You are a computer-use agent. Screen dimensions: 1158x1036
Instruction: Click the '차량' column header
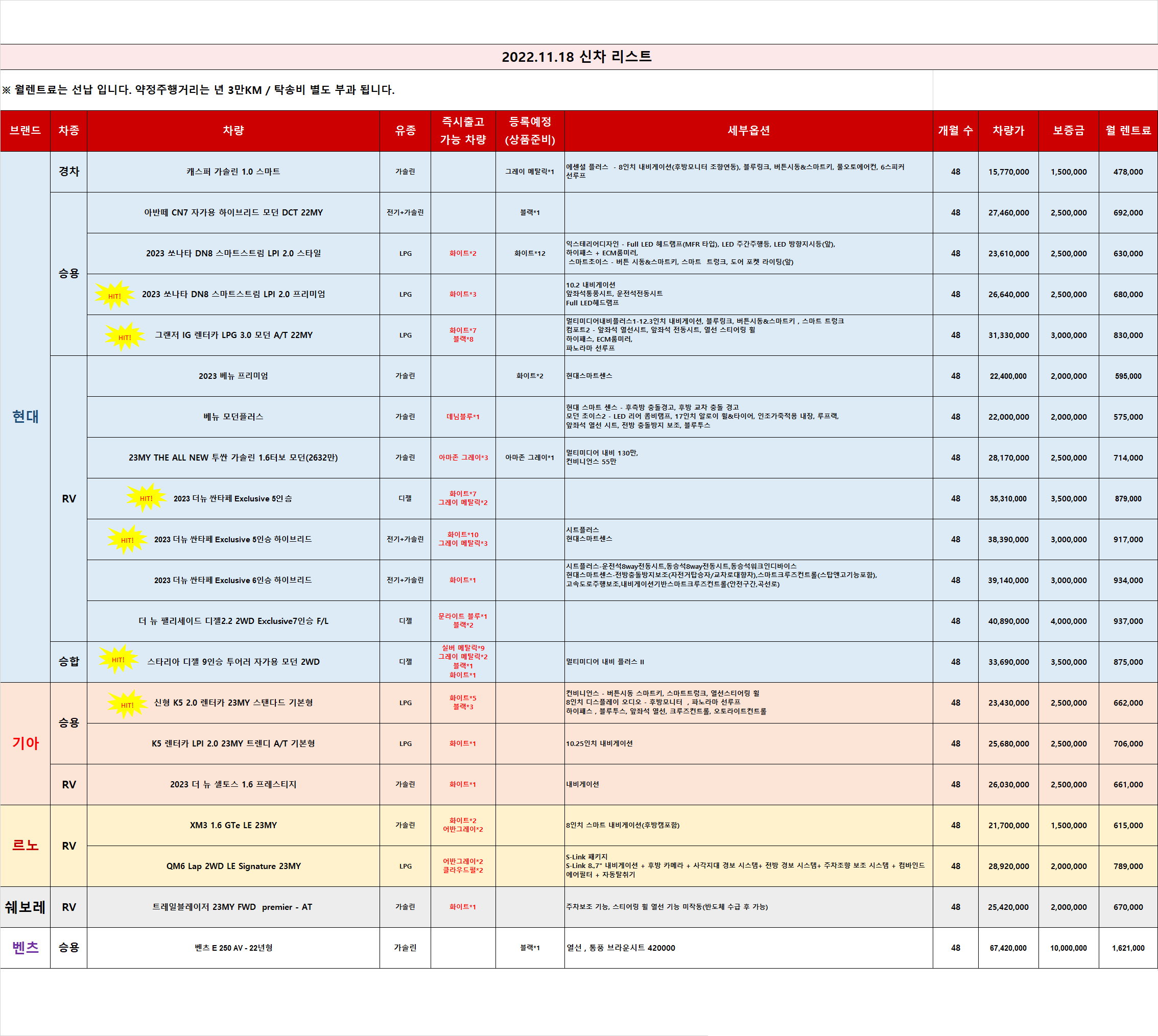click(233, 131)
